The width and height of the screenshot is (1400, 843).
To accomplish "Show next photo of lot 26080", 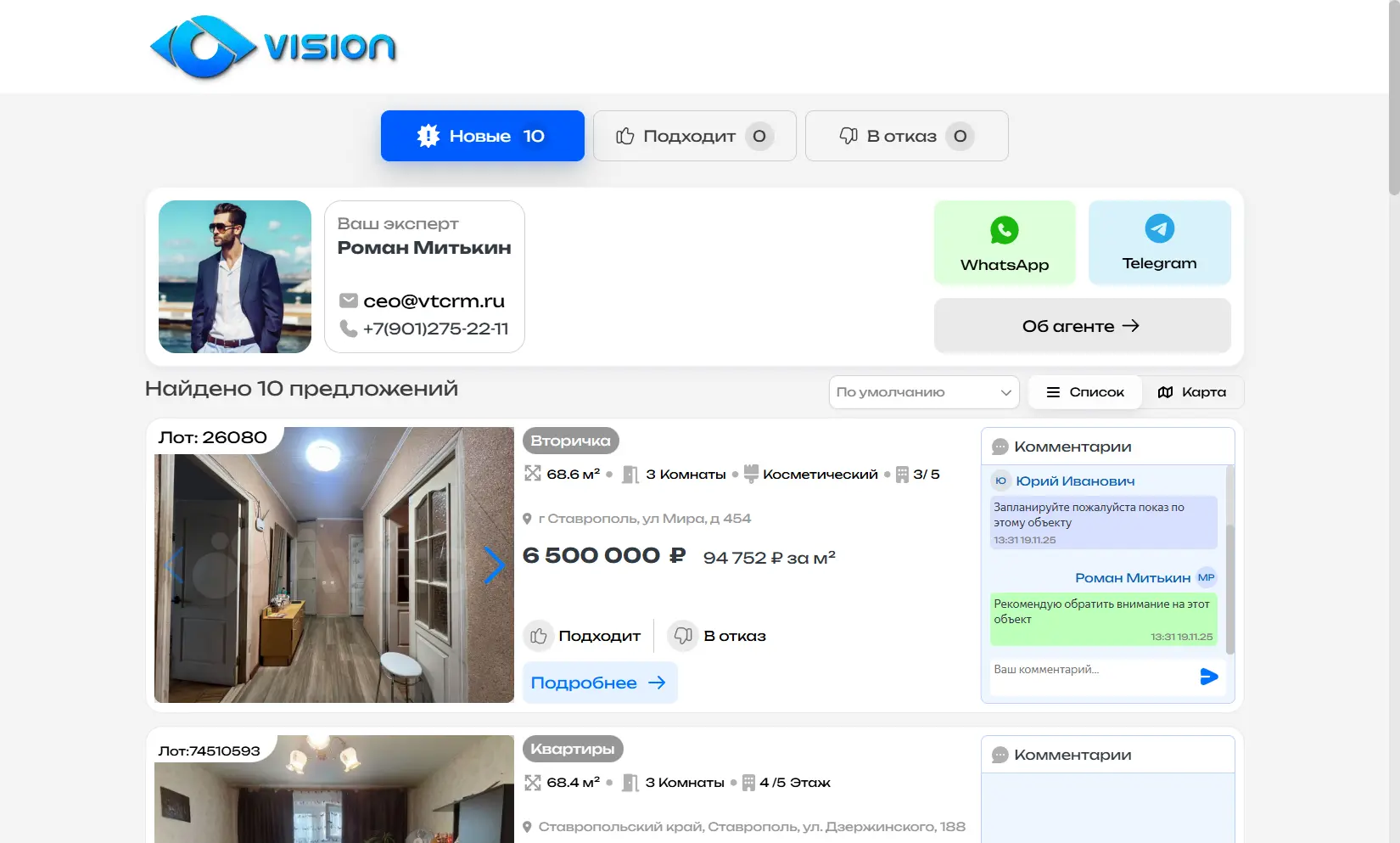I will pos(494,565).
